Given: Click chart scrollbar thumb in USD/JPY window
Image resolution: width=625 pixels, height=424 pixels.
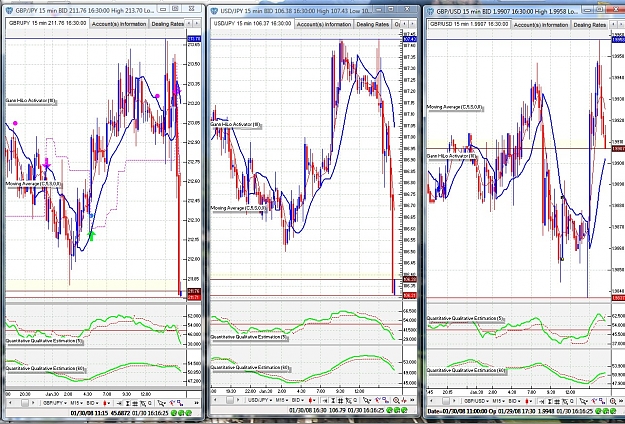Looking at the screenshot, I should point(230,400).
